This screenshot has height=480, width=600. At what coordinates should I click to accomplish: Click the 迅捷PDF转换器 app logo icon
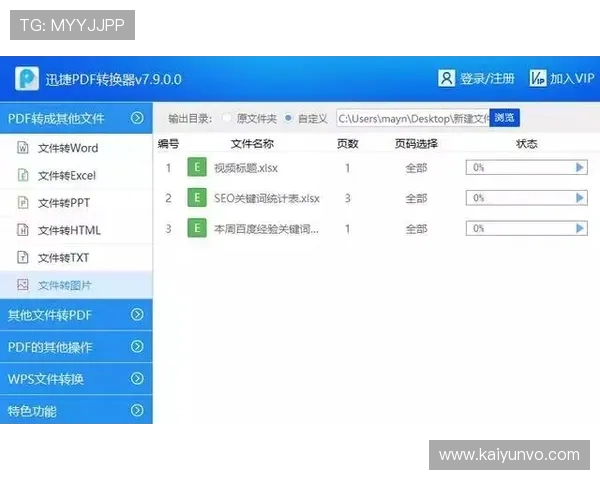[x=27, y=78]
